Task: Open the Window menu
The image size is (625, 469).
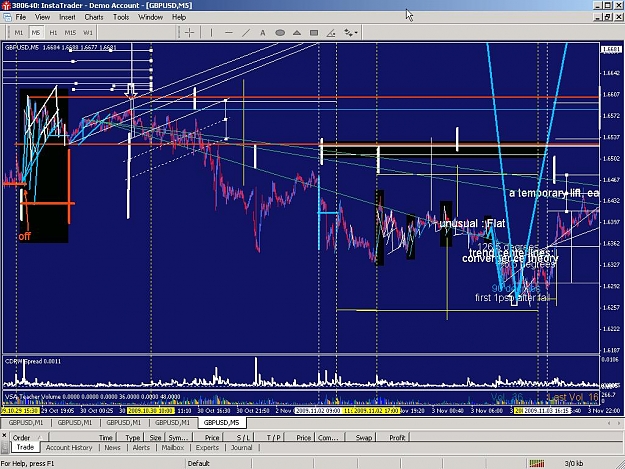Action: 150,17
